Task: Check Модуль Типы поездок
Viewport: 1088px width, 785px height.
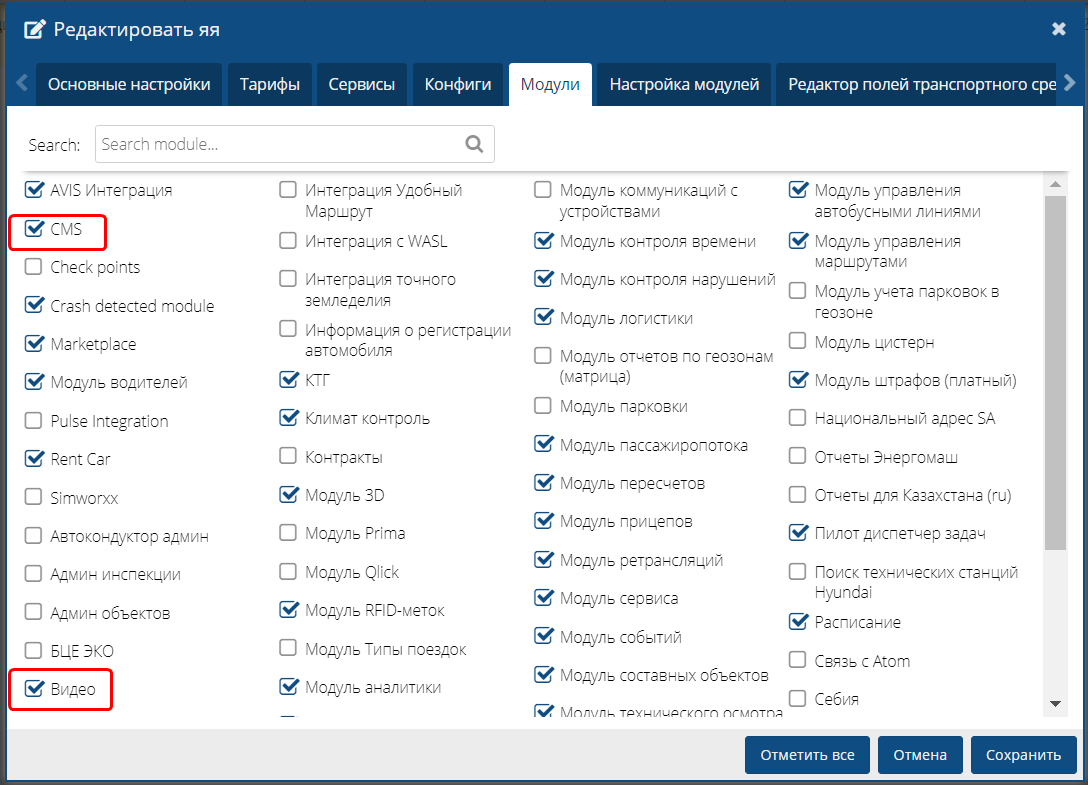Action: [288, 648]
